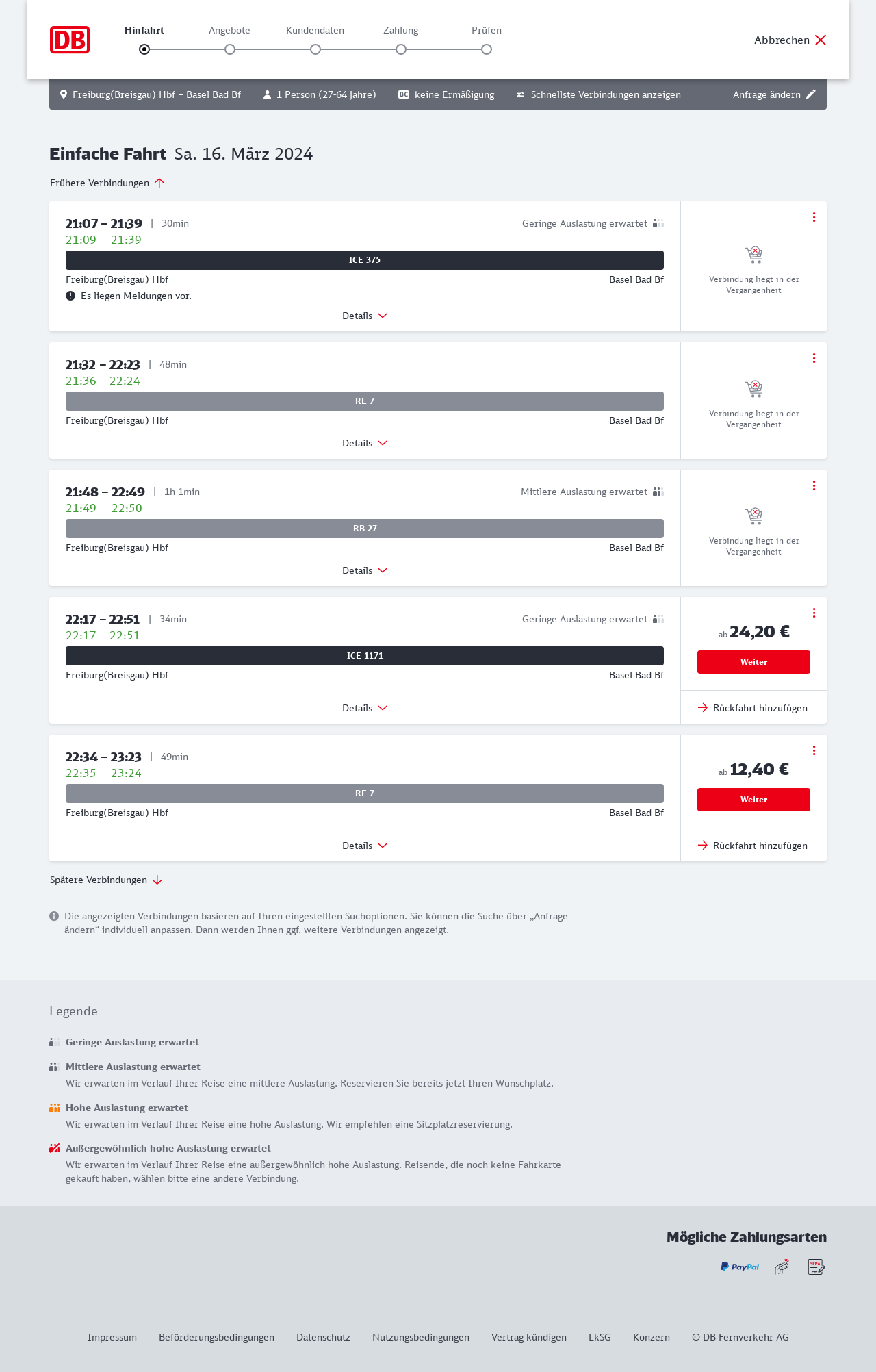Select the Zahlung step circle
Viewport: 876px width, 1372px height.
click(401, 49)
